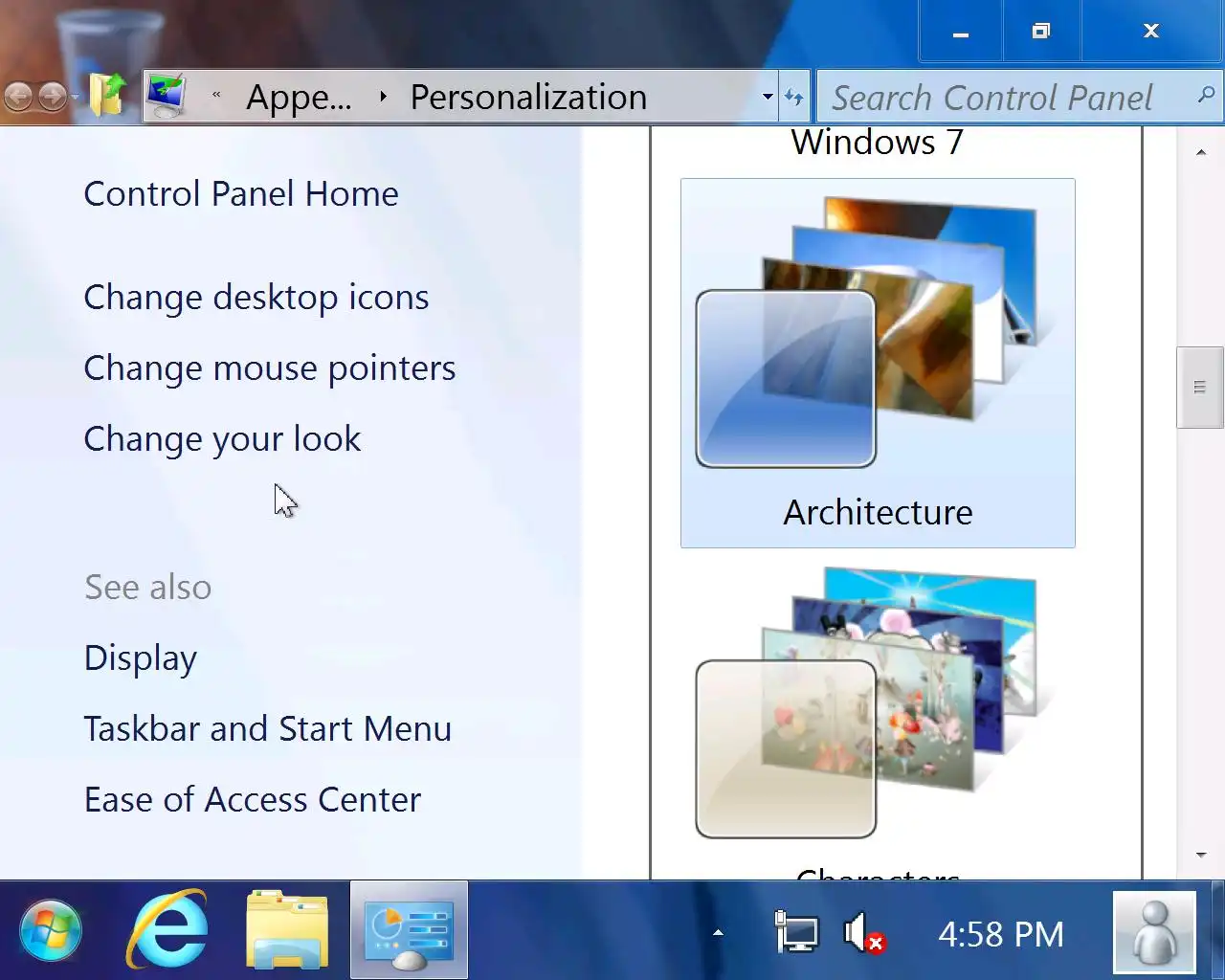1225x980 pixels.
Task: Click the scrollbar down arrow
Action: tap(1201, 855)
